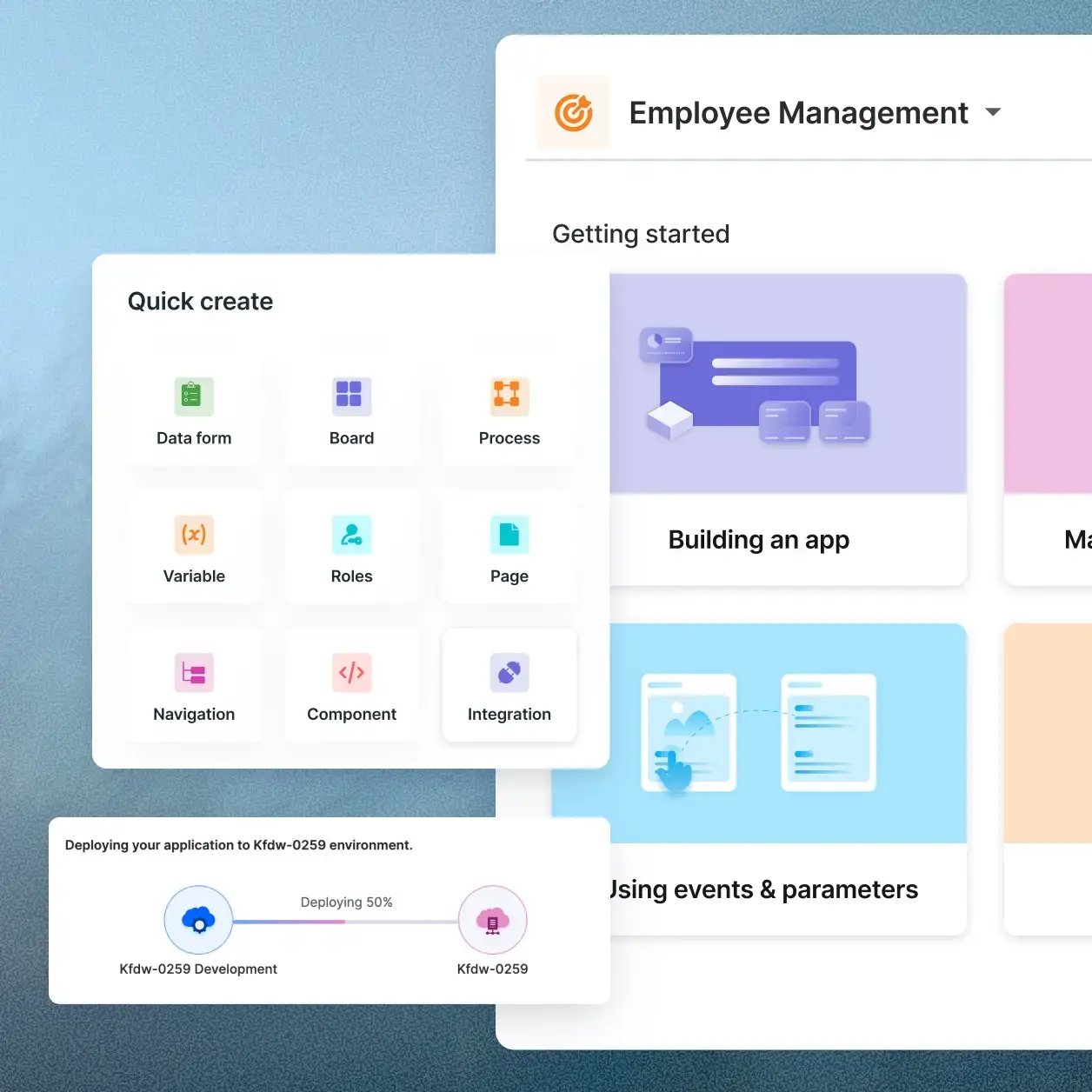Click the Employee Management title
Image resolution: width=1092 pixels, height=1092 pixels.
pos(798,113)
